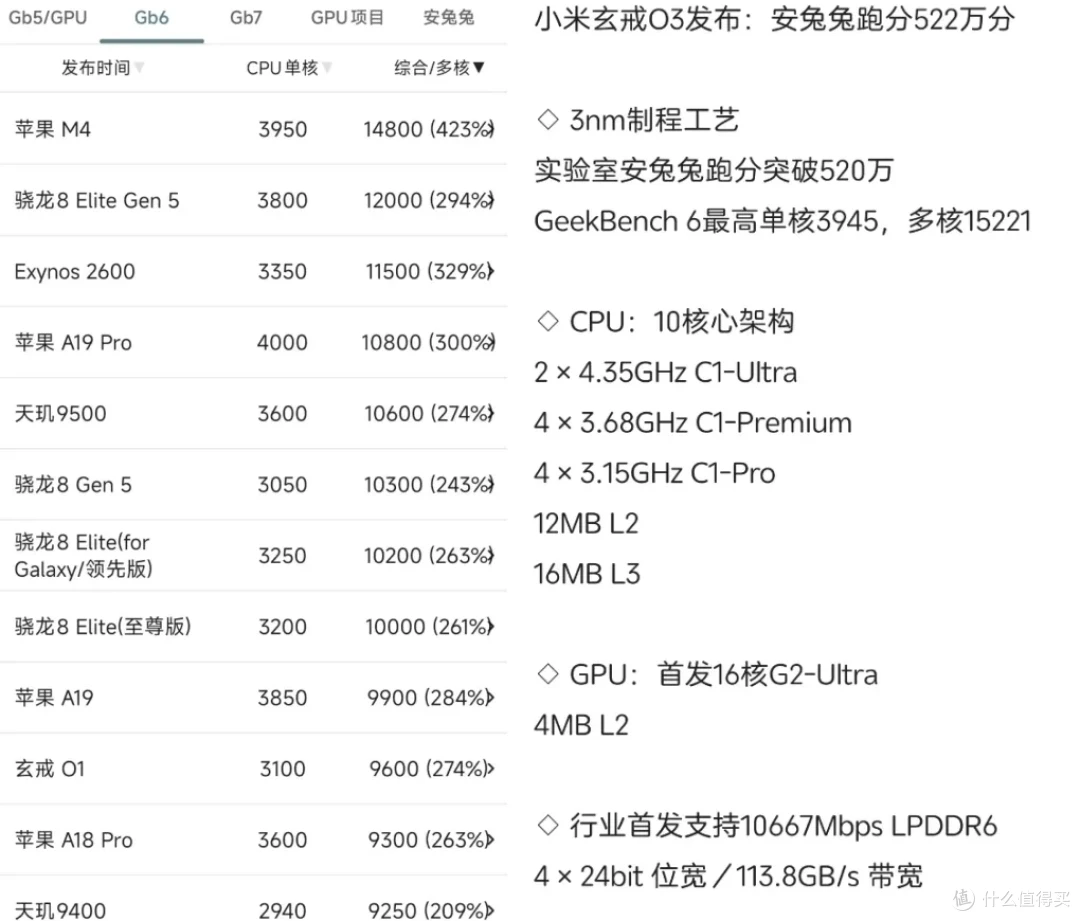Sort by 综合/多核 column header
This screenshot has height=921, width=1080.
[439, 68]
